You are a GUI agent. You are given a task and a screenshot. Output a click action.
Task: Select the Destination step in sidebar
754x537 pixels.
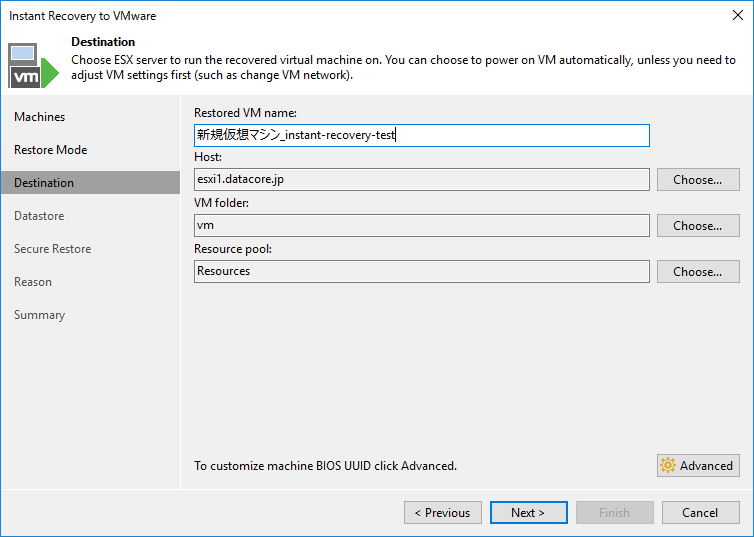click(44, 183)
